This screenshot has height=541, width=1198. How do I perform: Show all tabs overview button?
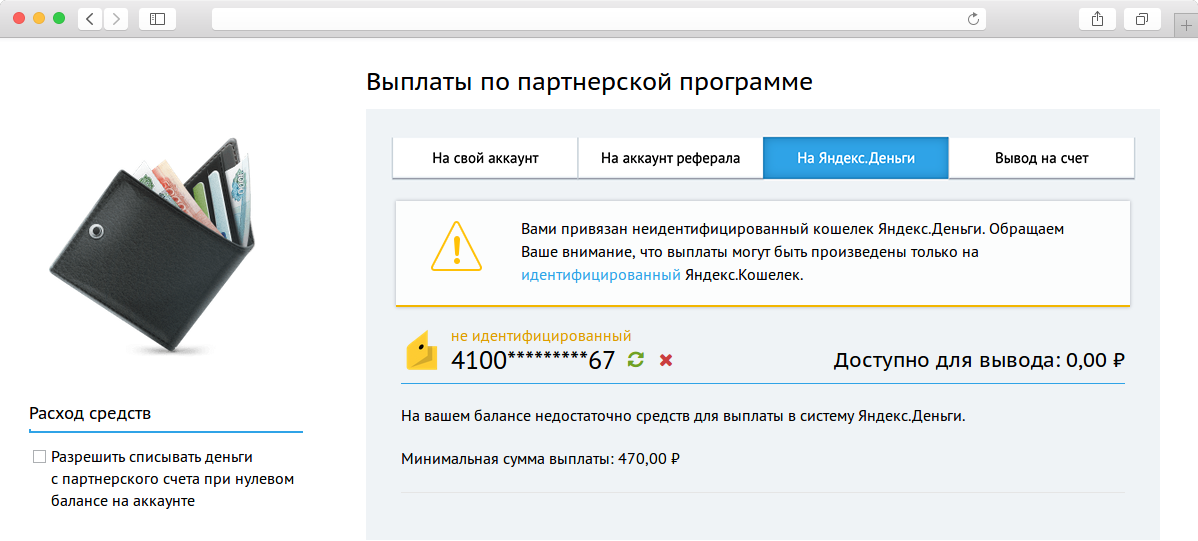(1142, 19)
